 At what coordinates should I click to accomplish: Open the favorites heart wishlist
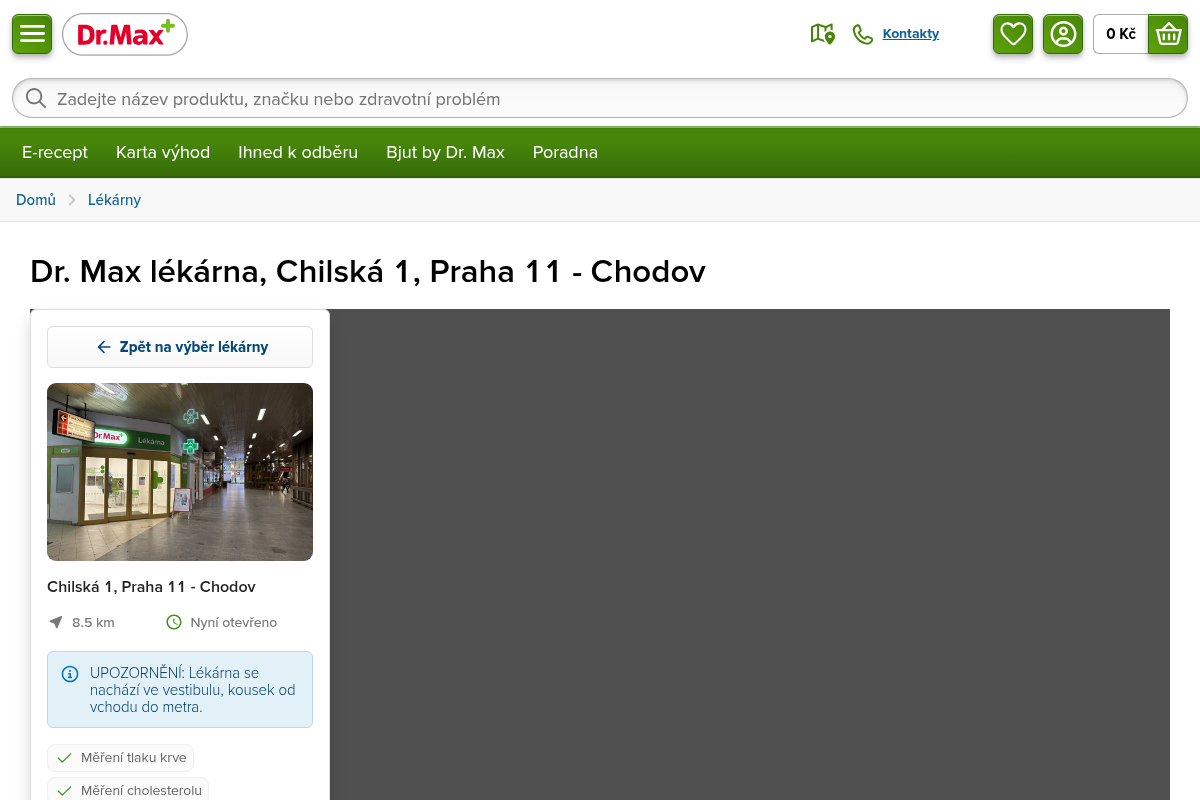pyautogui.click(x=1013, y=34)
